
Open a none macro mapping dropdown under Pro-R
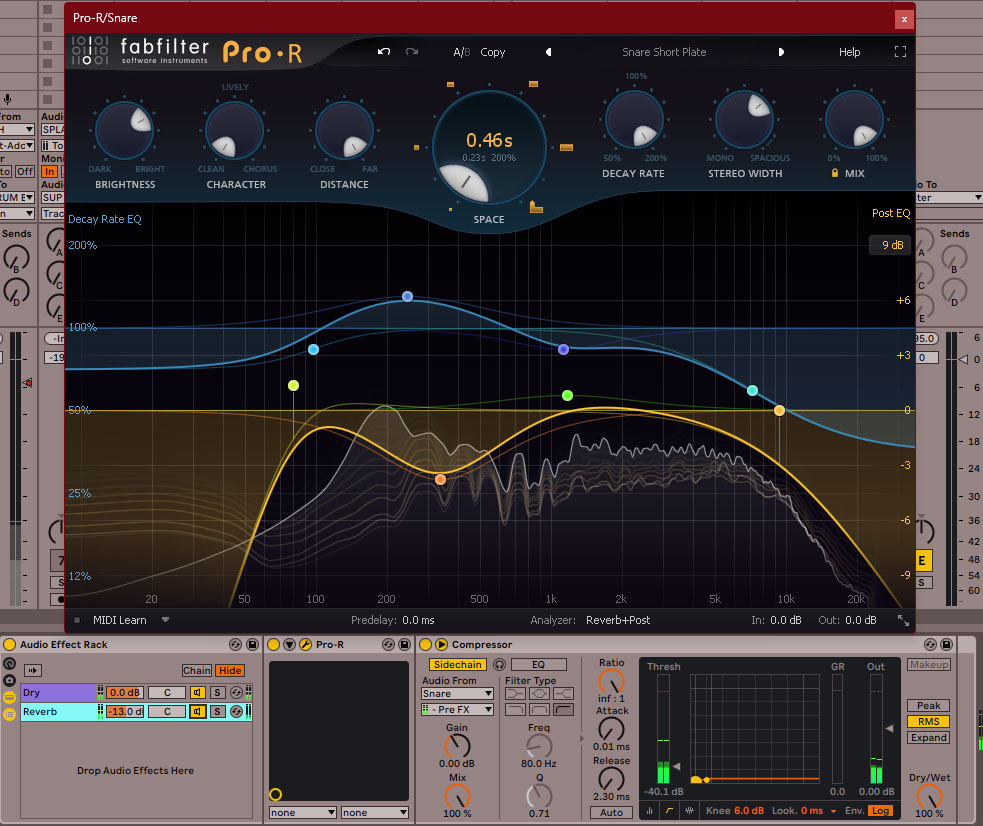pos(302,812)
